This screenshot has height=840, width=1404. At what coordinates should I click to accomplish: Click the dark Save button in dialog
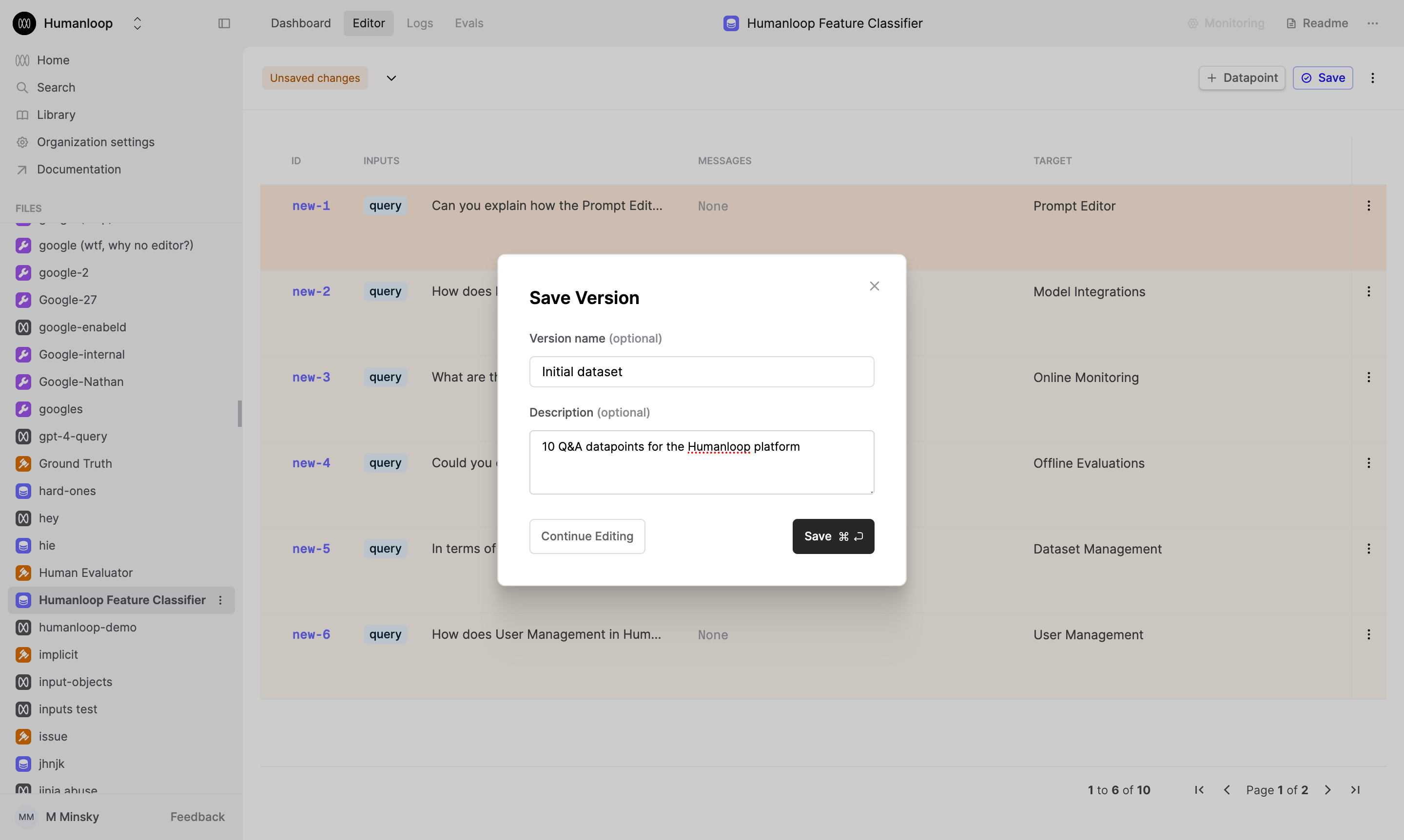pos(833,536)
